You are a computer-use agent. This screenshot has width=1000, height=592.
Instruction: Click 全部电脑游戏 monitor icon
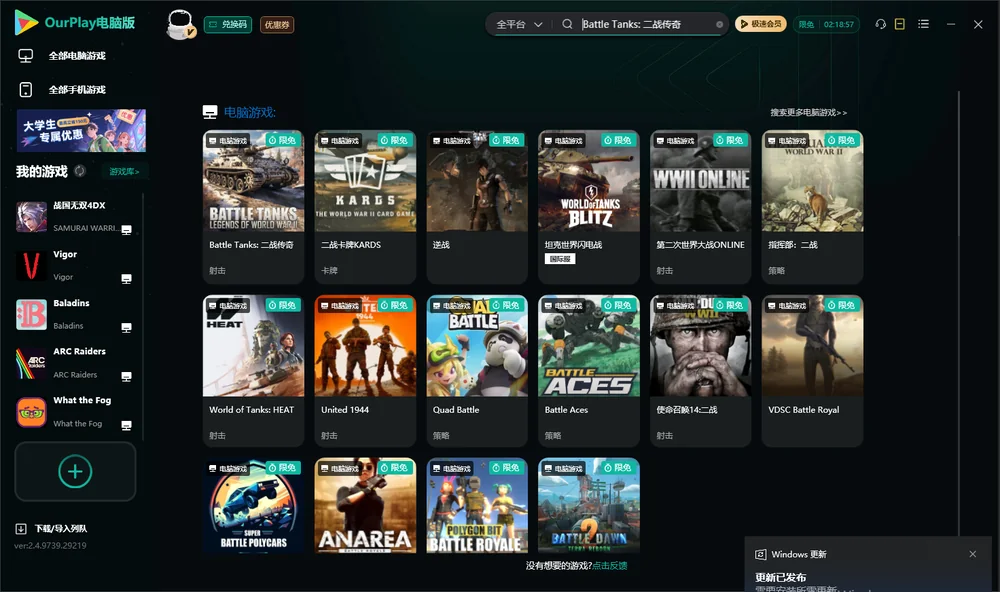point(26,56)
